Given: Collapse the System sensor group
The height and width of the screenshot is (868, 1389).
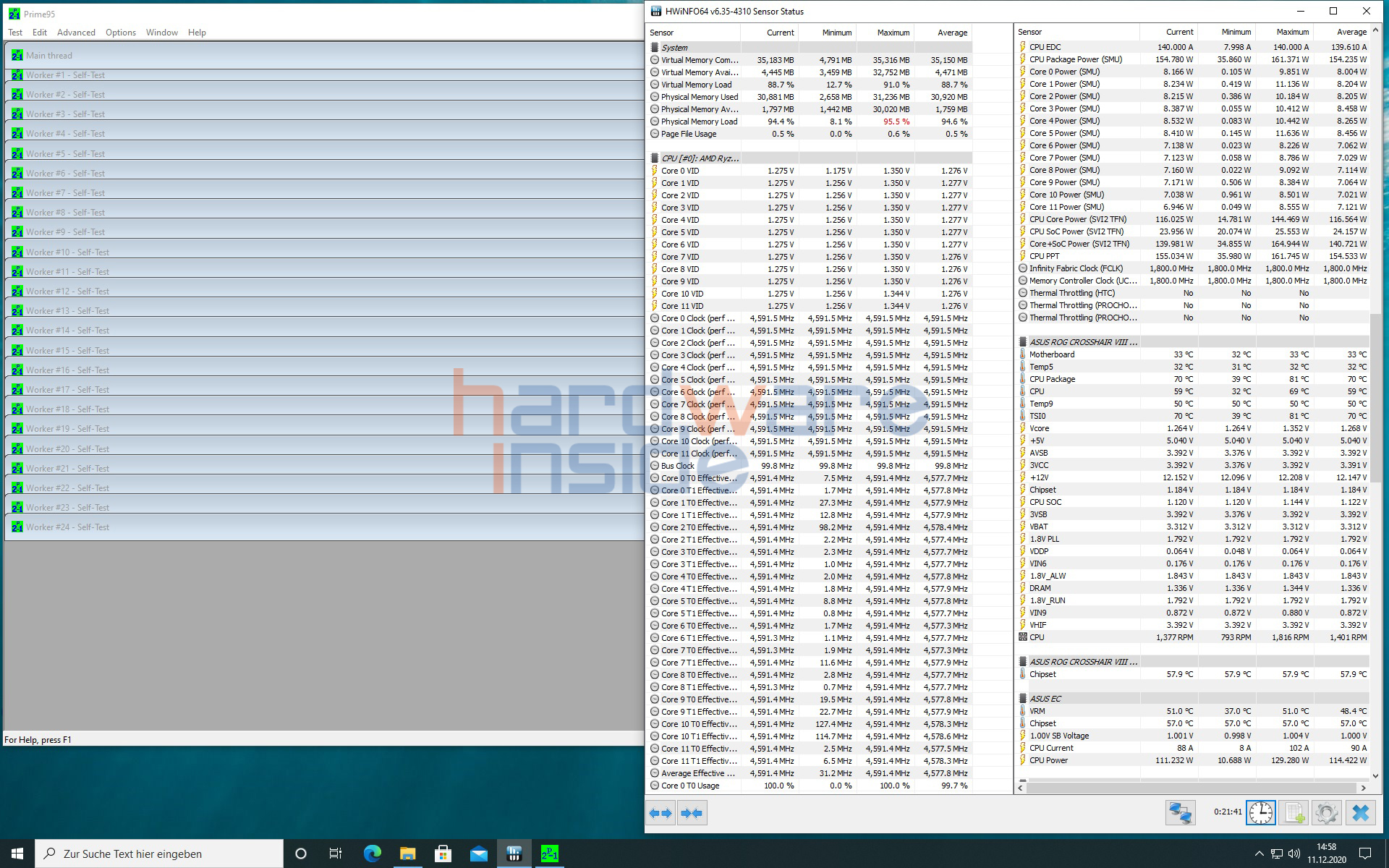Looking at the screenshot, I should [x=654, y=48].
